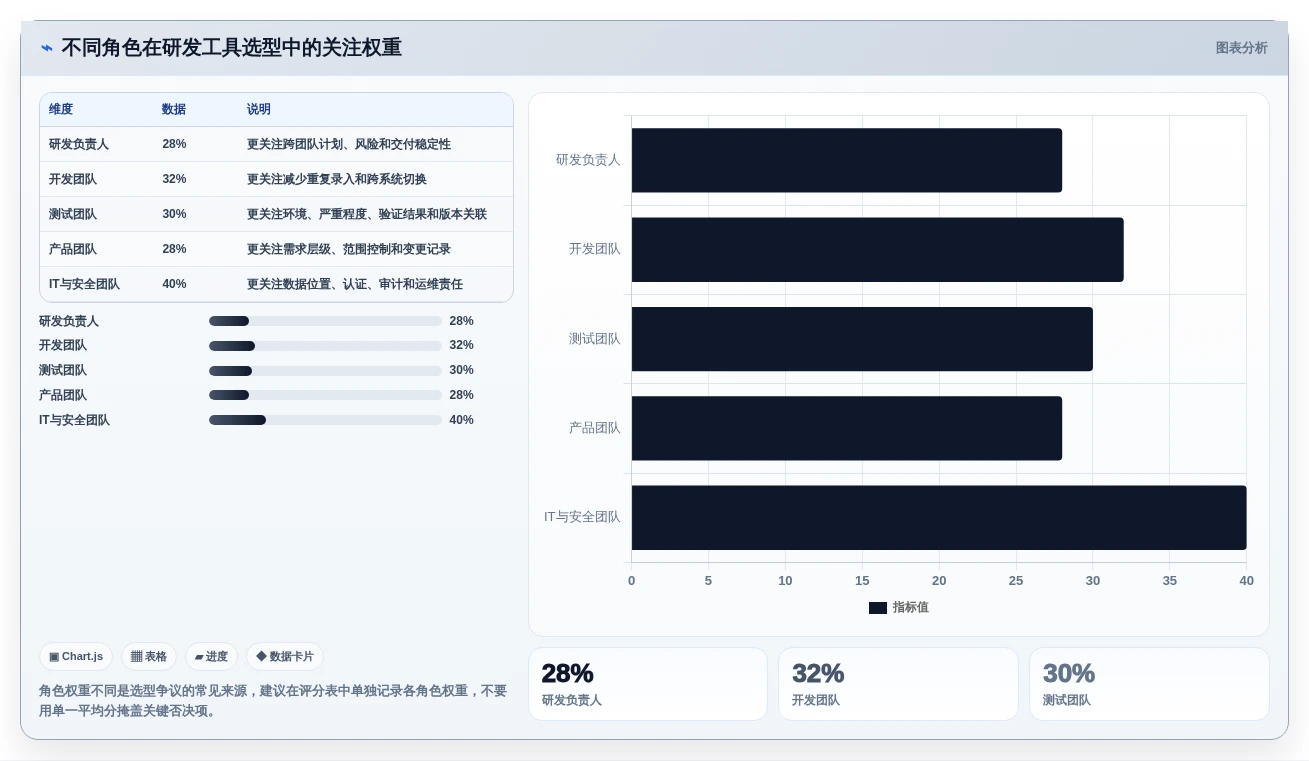Open the 28% 研发负责人 data card
Screen dimensions: 1309x761
click(648, 684)
